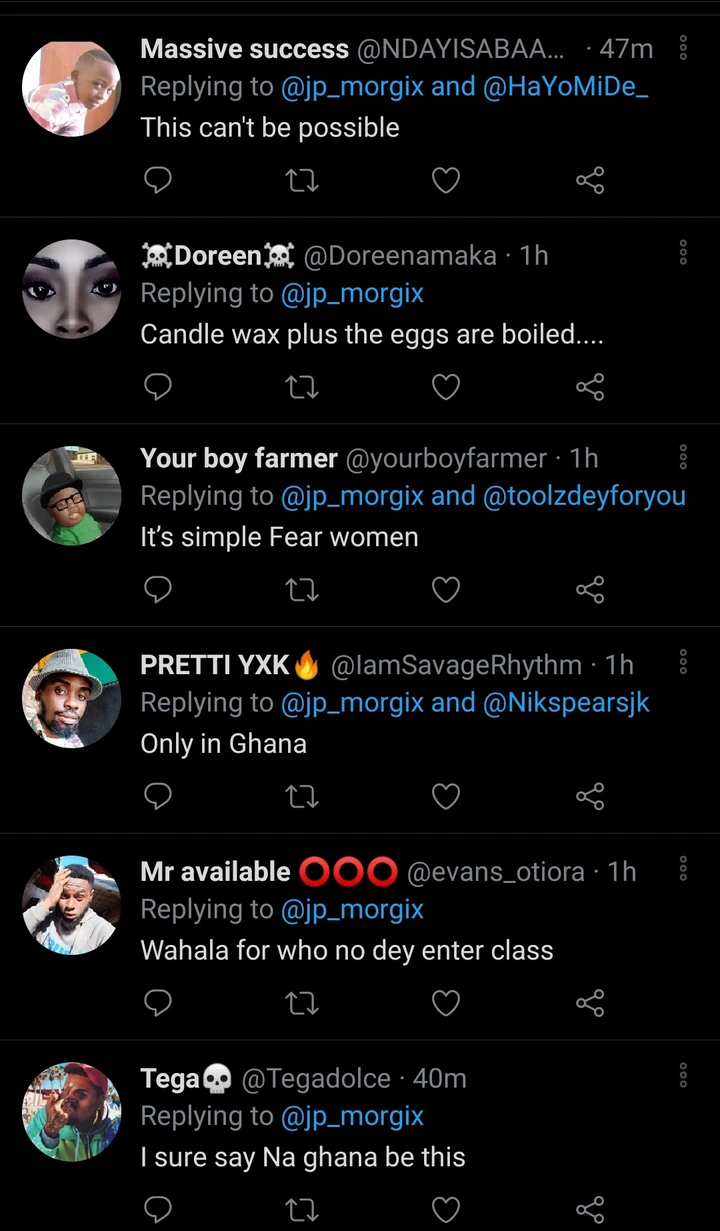The width and height of the screenshot is (720, 1231).
Task: Reply to Your boy farmer's tweet
Action: [x=158, y=590]
